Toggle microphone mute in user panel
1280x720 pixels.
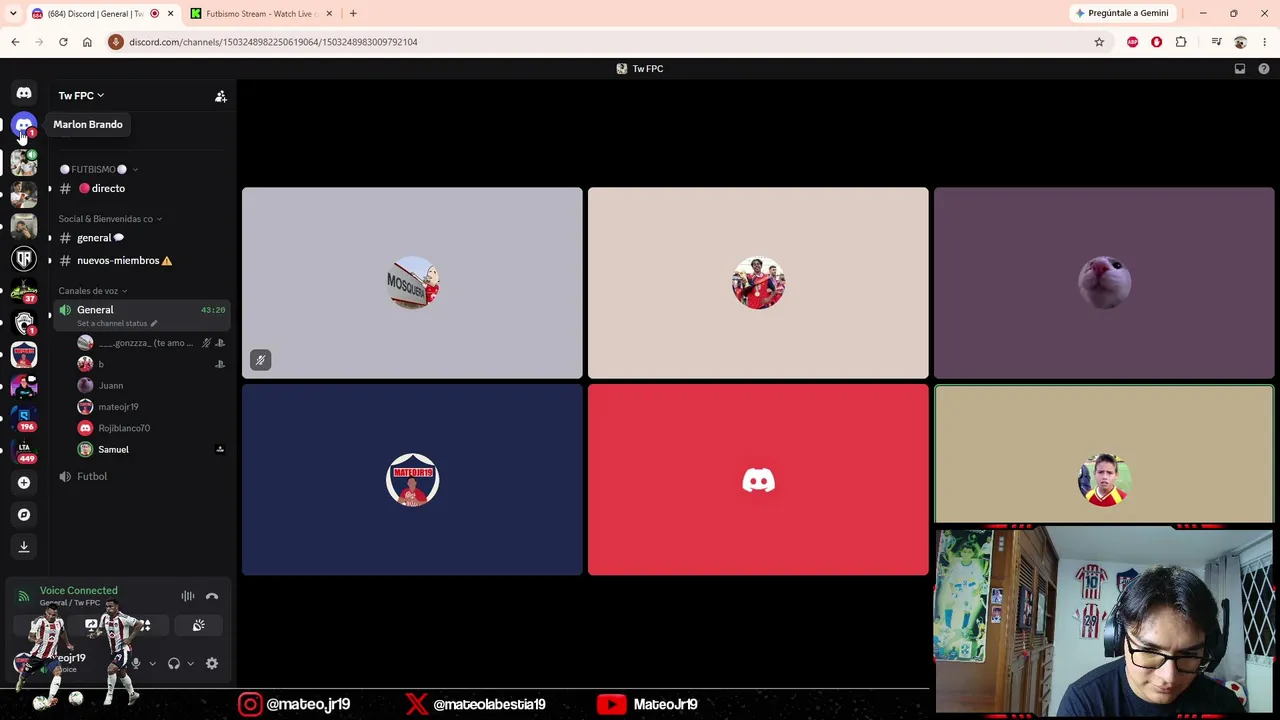click(x=136, y=663)
